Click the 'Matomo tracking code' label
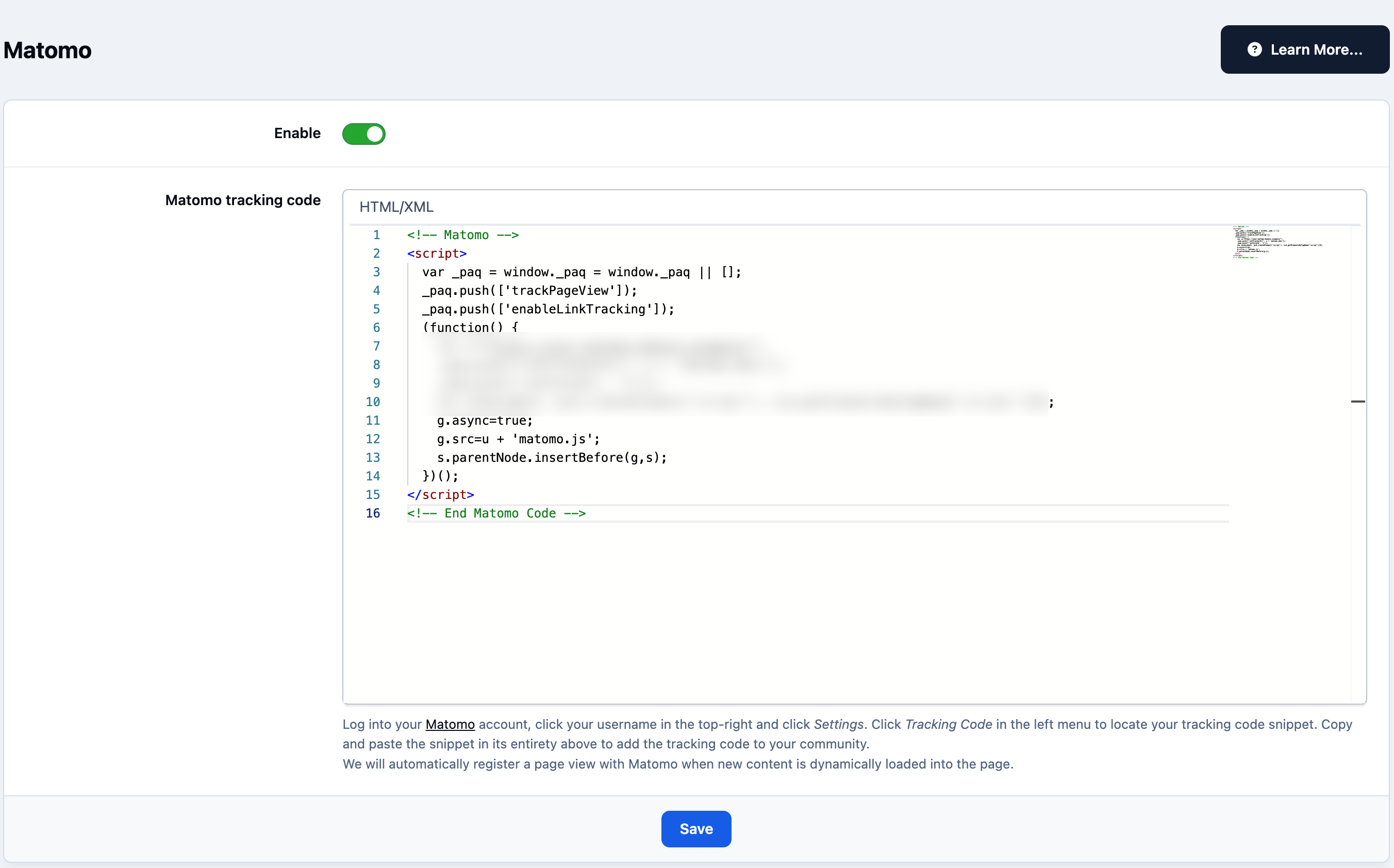The width and height of the screenshot is (1394, 868). [x=243, y=200]
